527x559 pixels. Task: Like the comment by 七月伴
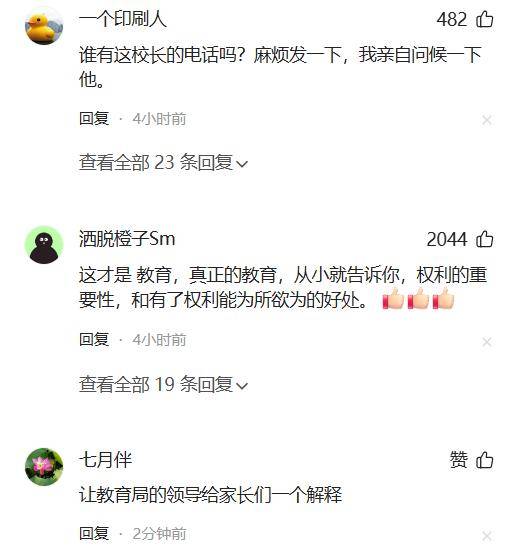click(x=485, y=460)
